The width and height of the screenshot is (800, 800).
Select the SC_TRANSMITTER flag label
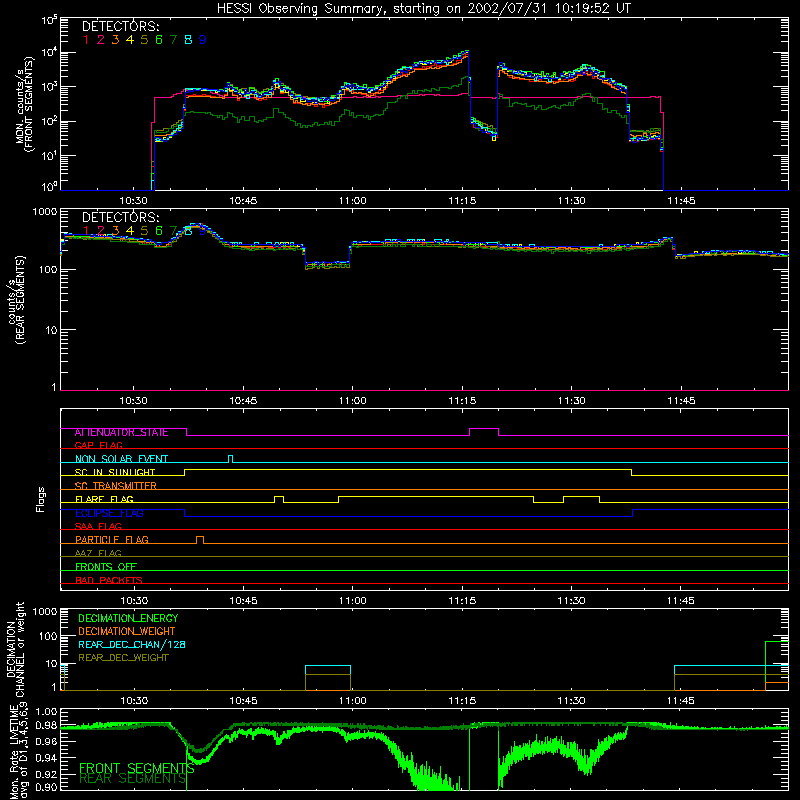point(116,485)
